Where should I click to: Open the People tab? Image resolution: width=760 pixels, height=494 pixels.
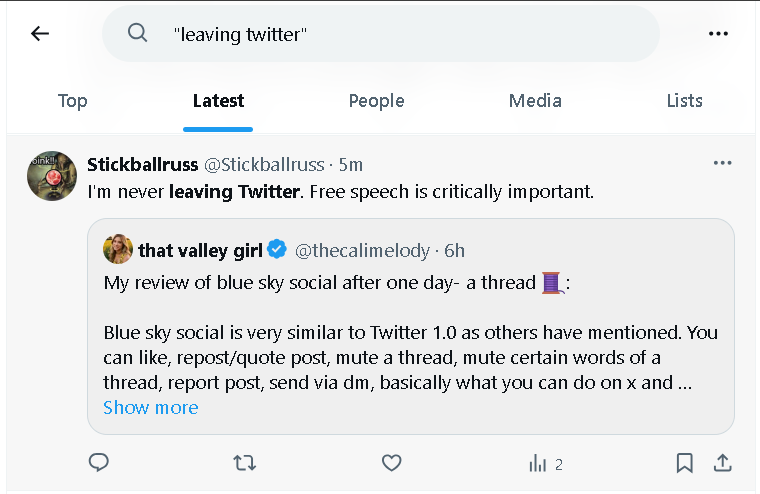[376, 101]
